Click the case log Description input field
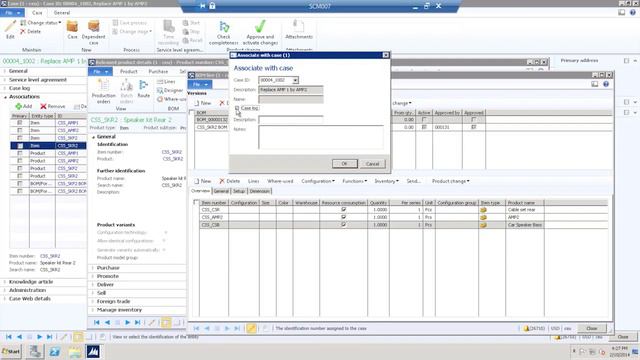This screenshot has height=360, width=640. [291, 120]
